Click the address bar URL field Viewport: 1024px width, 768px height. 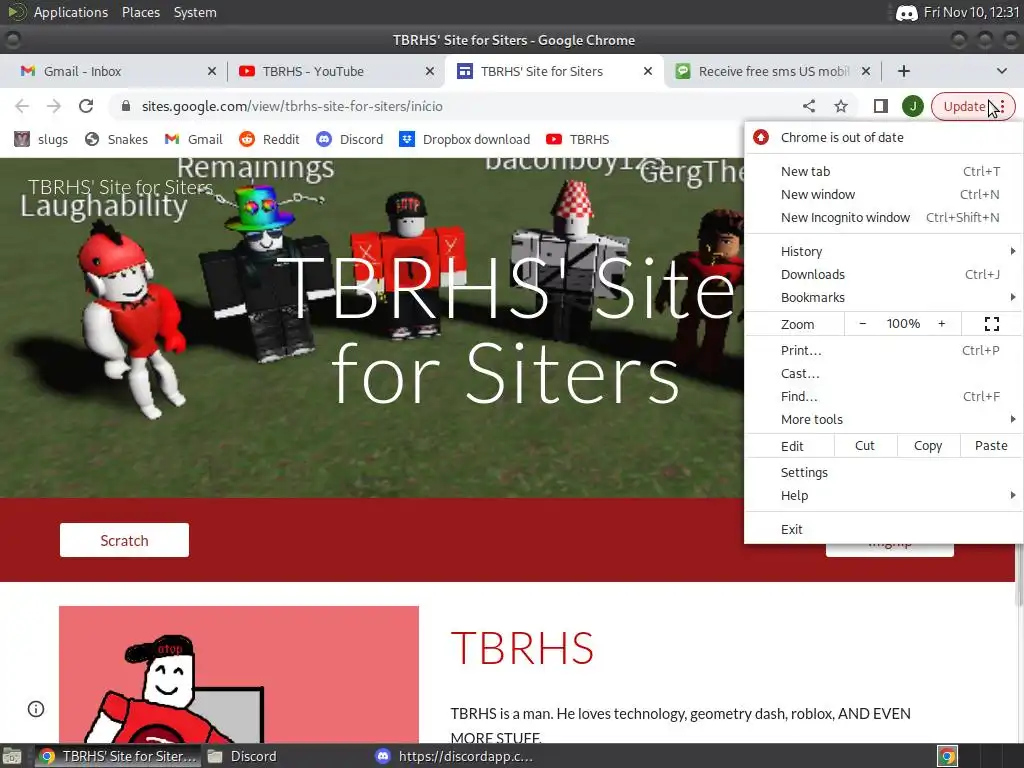[457, 106]
